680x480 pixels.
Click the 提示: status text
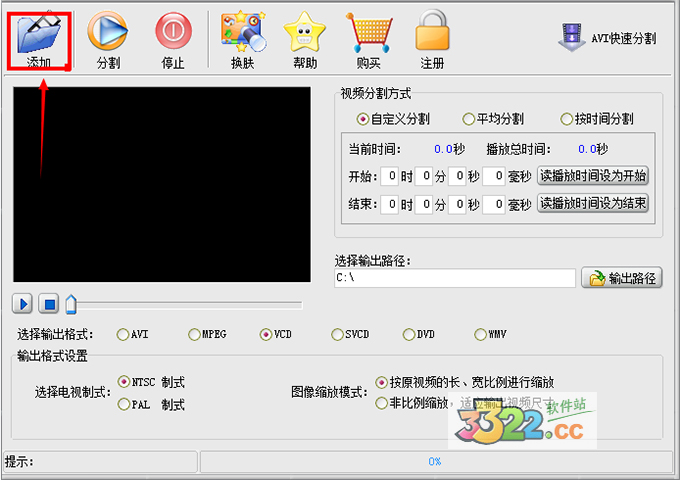pyautogui.click(x=19, y=462)
